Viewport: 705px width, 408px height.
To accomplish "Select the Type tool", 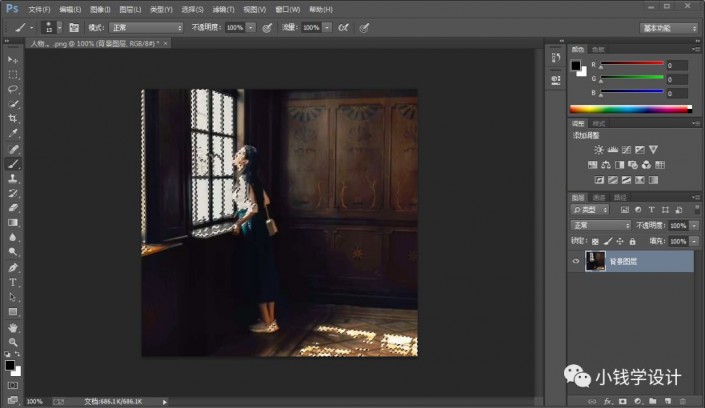I will [13, 282].
